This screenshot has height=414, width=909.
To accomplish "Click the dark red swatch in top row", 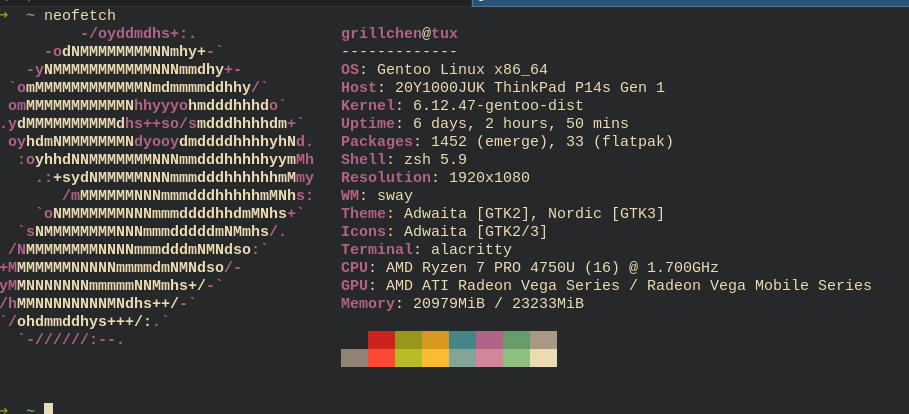I will tap(381, 340).
